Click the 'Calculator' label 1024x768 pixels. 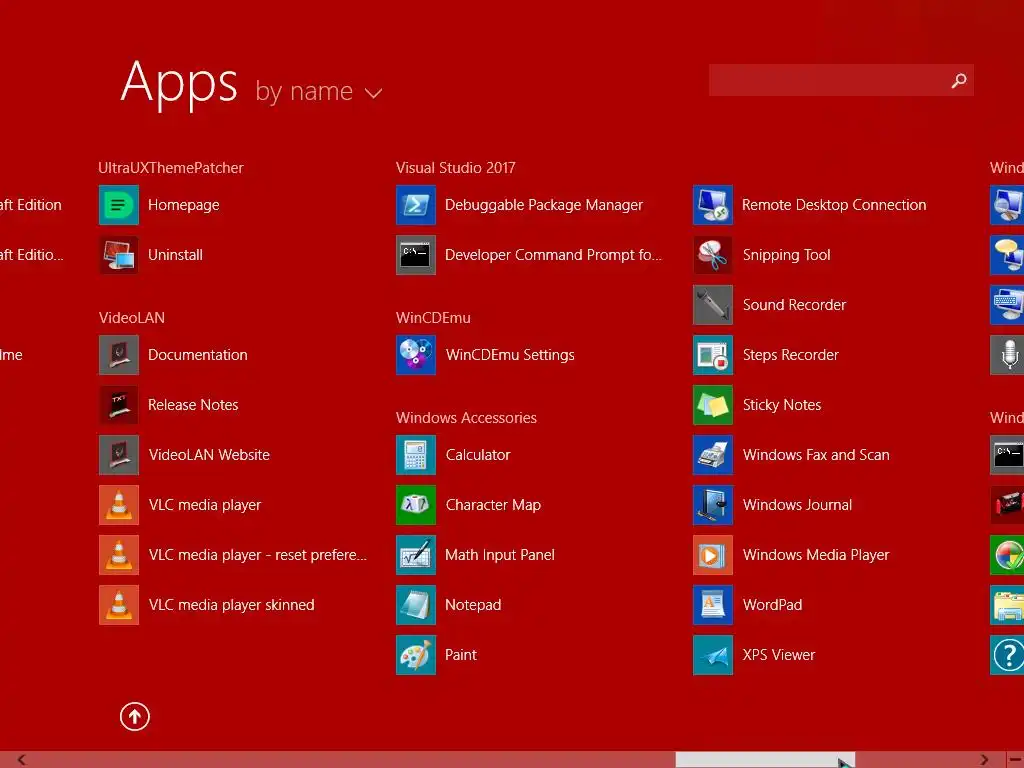(x=477, y=455)
